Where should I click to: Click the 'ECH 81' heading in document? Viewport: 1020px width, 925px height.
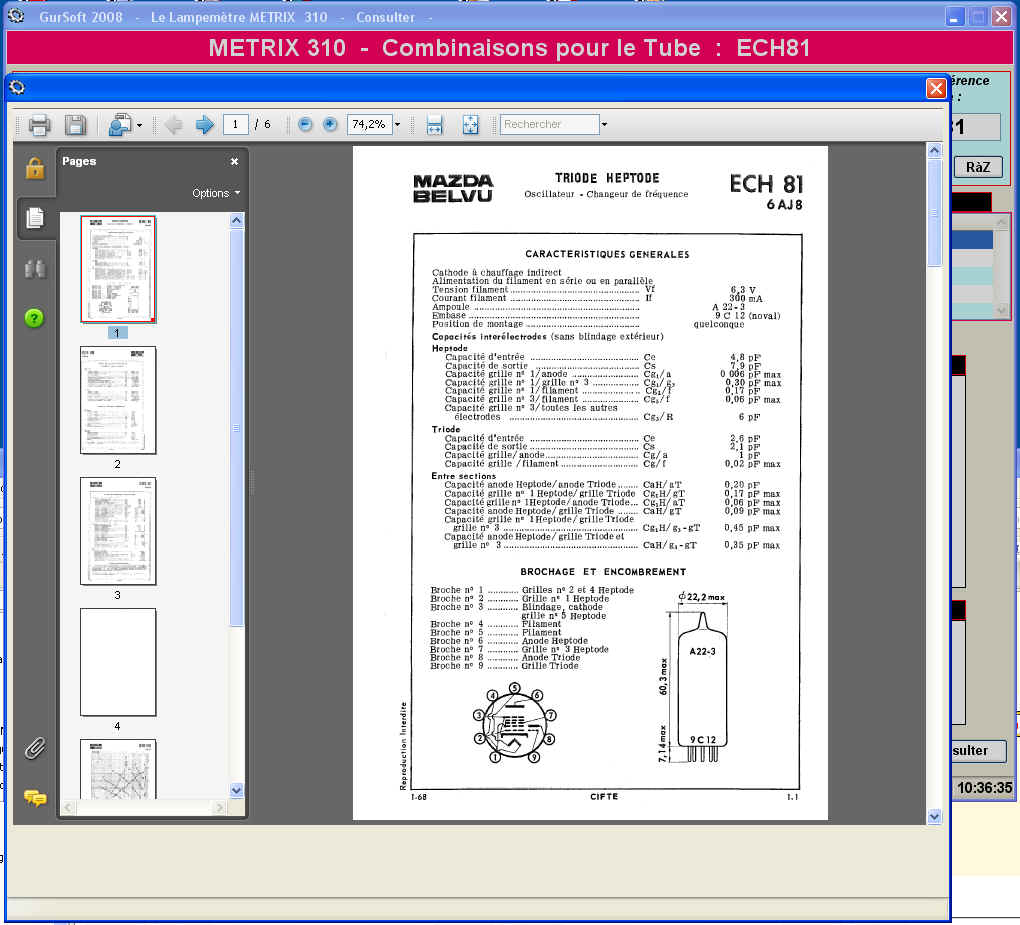pyautogui.click(x=766, y=184)
